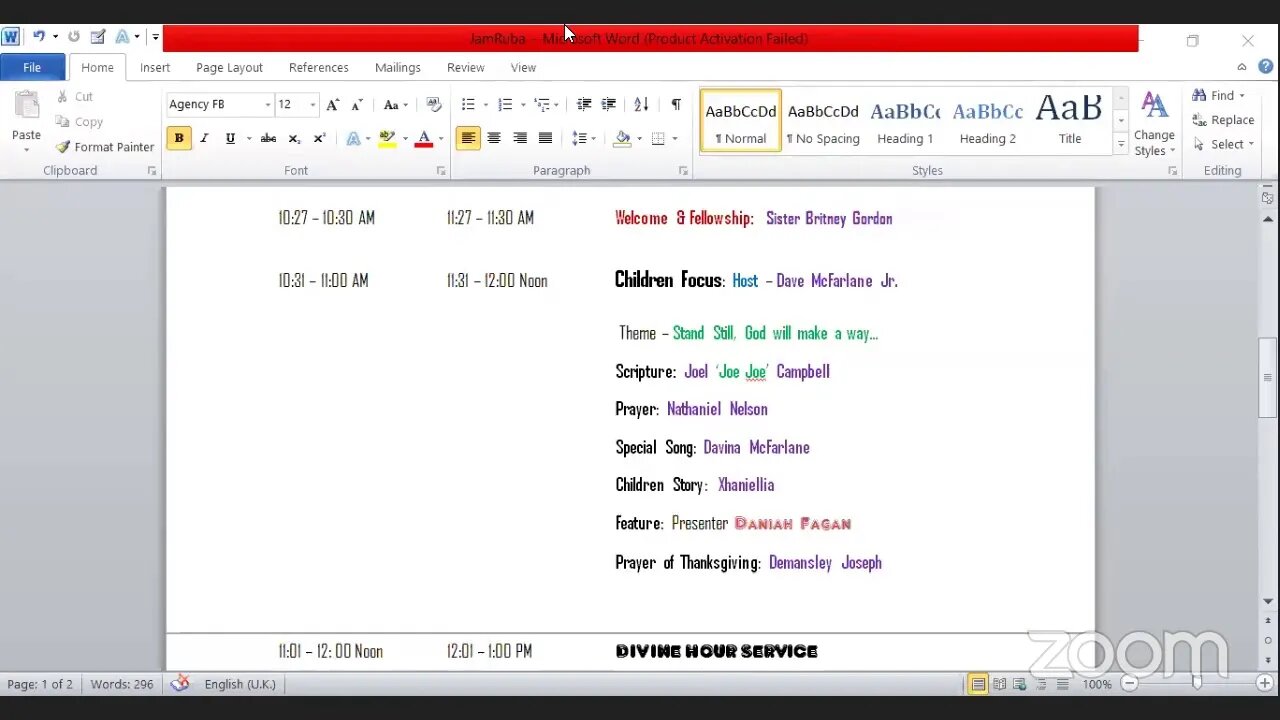The height and width of the screenshot is (720, 1280).
Task: Open Word Help question mark
Action: 1265,67
